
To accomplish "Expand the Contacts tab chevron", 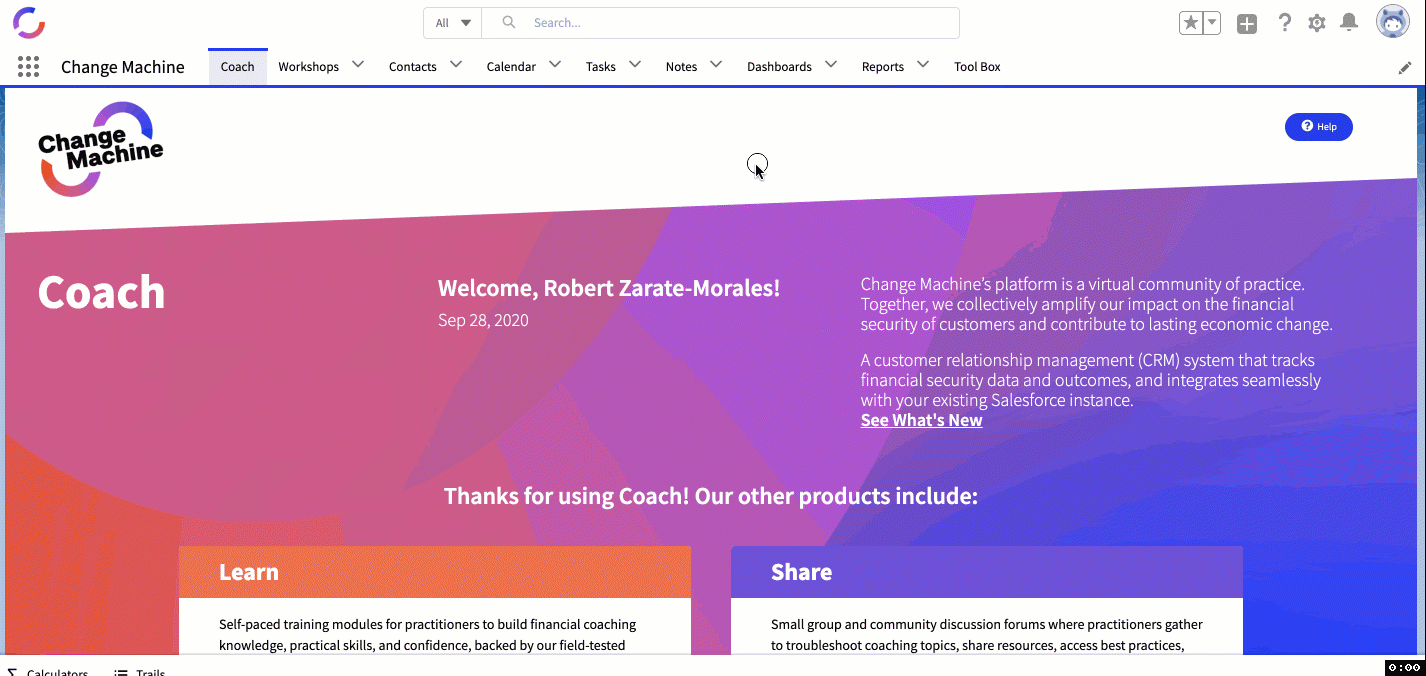I will point(456,65).
